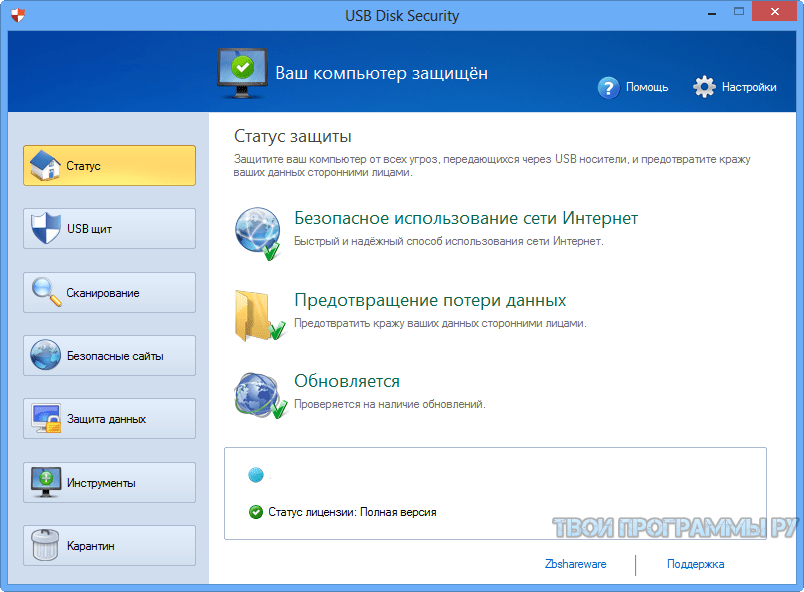Image resolution: width=804 pixels, height=592 pixels.
Task: Click the globe icon for Безопасные сайты
Action: pyautogui.click(x=46, y=355)
